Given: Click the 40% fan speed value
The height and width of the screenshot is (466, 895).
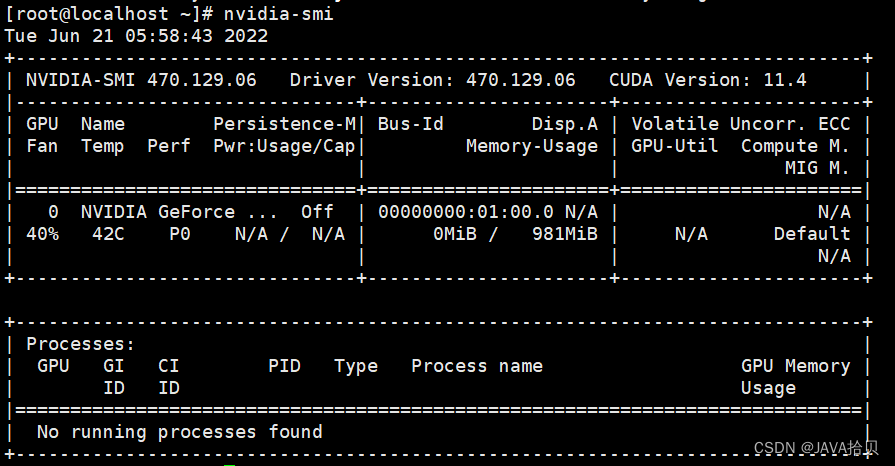Looking at the screenshot, I should 42,234.
